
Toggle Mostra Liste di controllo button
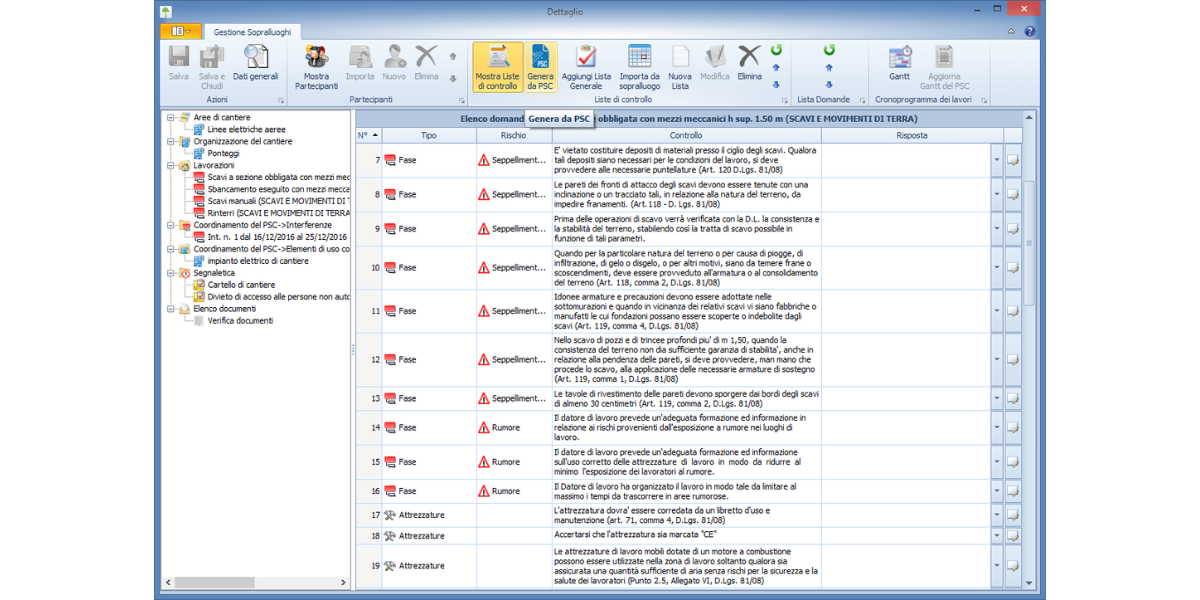[496, 66]
